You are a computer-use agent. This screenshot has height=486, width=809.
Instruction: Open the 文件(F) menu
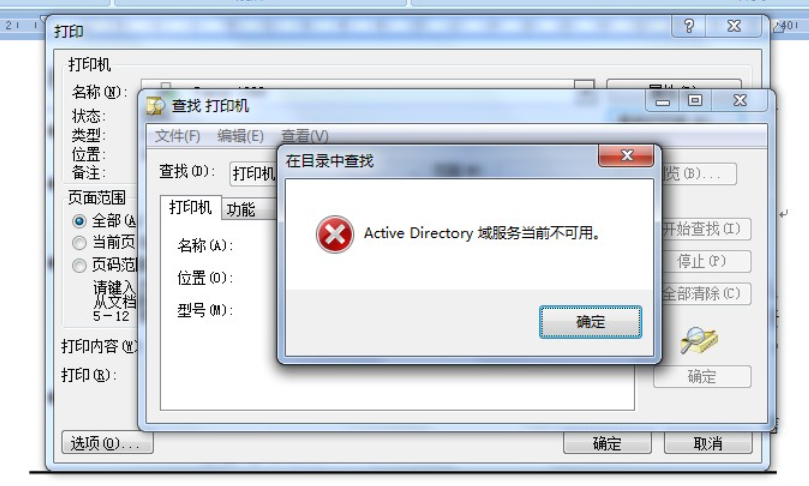coord(177,136)
